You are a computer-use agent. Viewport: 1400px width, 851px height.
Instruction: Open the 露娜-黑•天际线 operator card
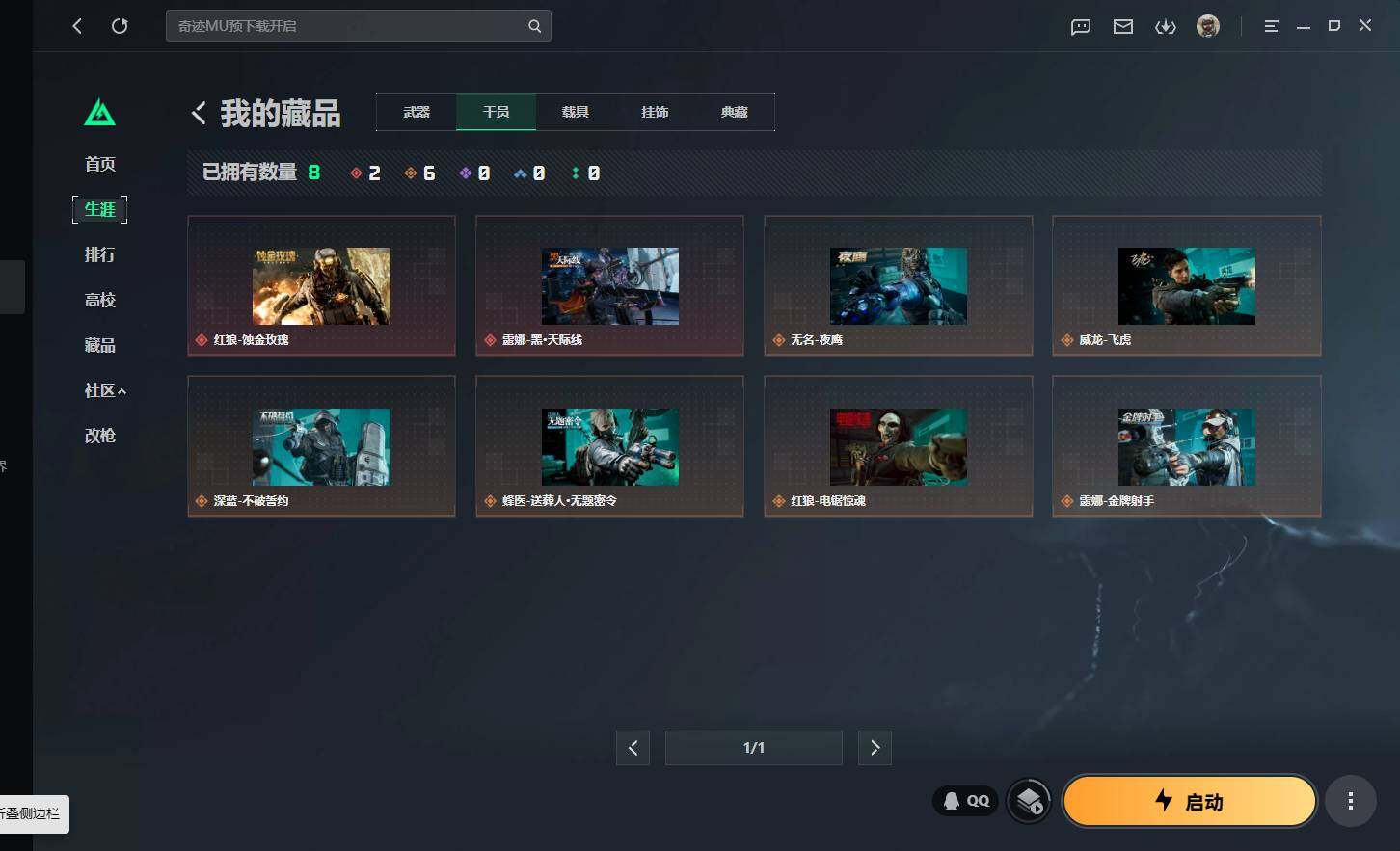[609, 285]
